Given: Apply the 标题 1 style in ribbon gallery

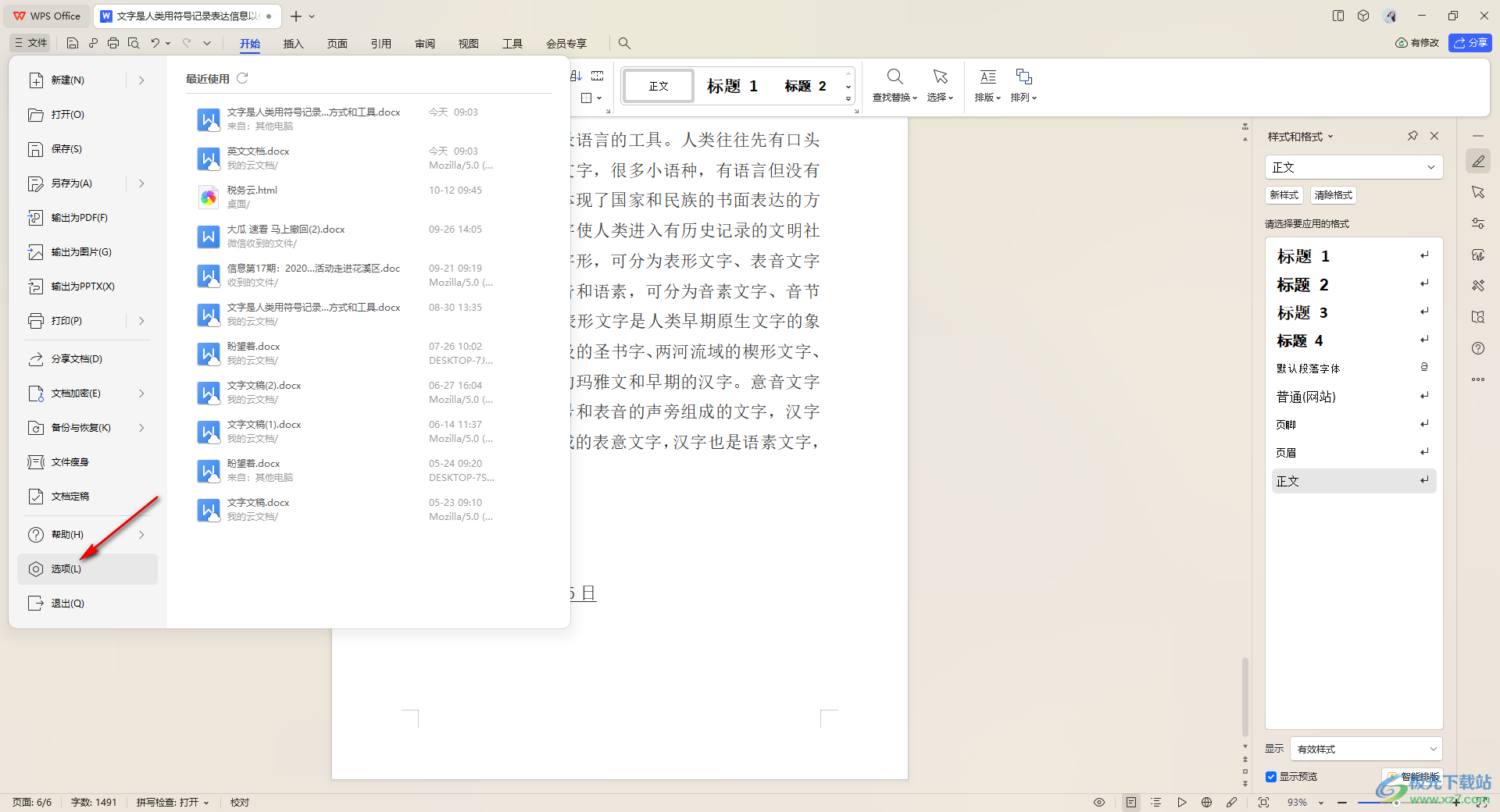Looking at the screenshot, I should [x=732, y=86].
